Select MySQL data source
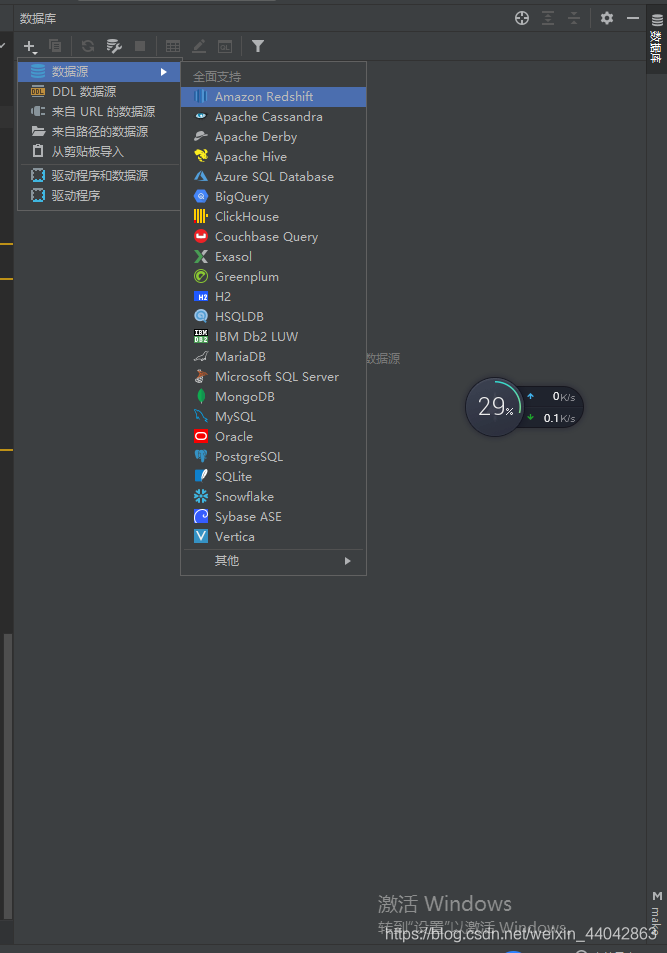 pyautogui.click(x=274, y=418)
